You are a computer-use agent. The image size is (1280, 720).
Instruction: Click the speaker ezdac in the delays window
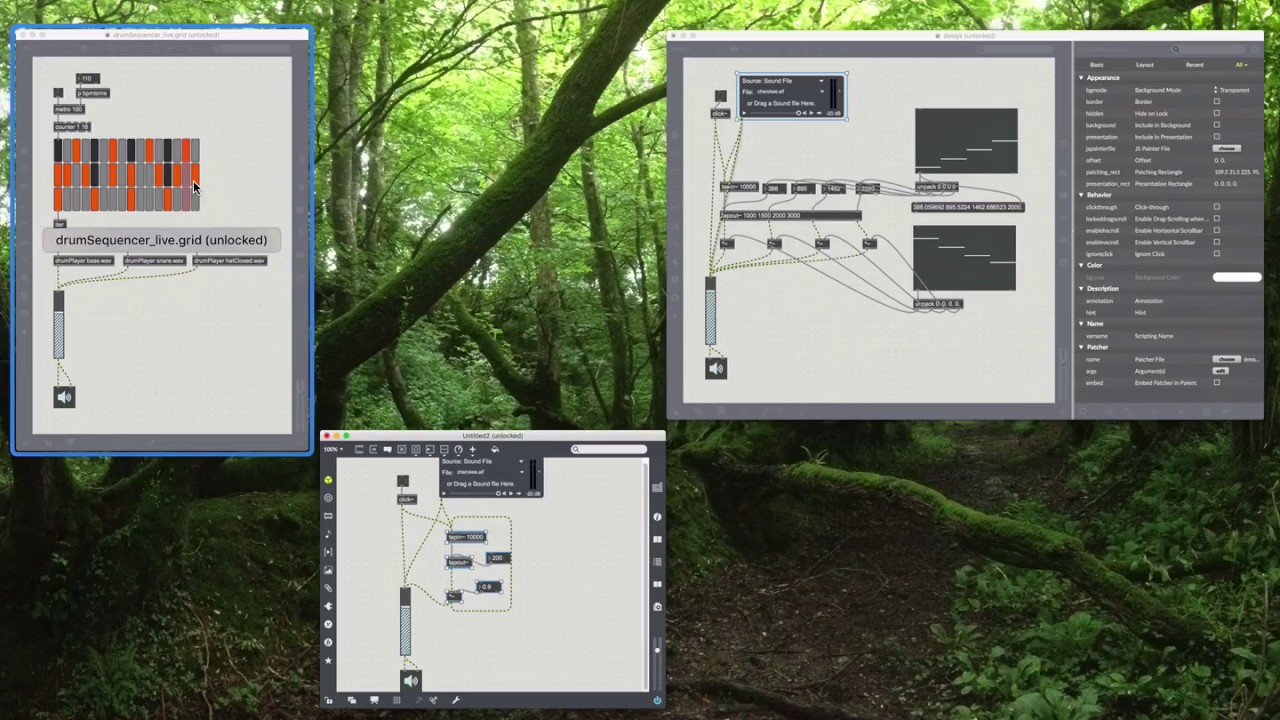715,369
